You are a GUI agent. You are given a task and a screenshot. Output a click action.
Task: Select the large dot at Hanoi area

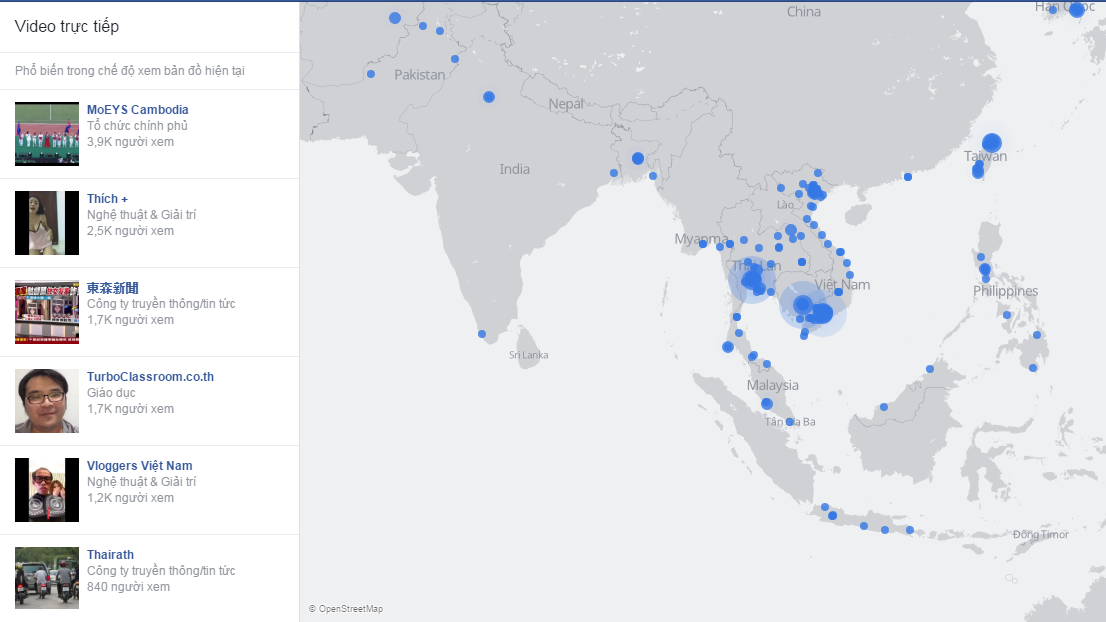pyautogui.click(x=815, y=191)
